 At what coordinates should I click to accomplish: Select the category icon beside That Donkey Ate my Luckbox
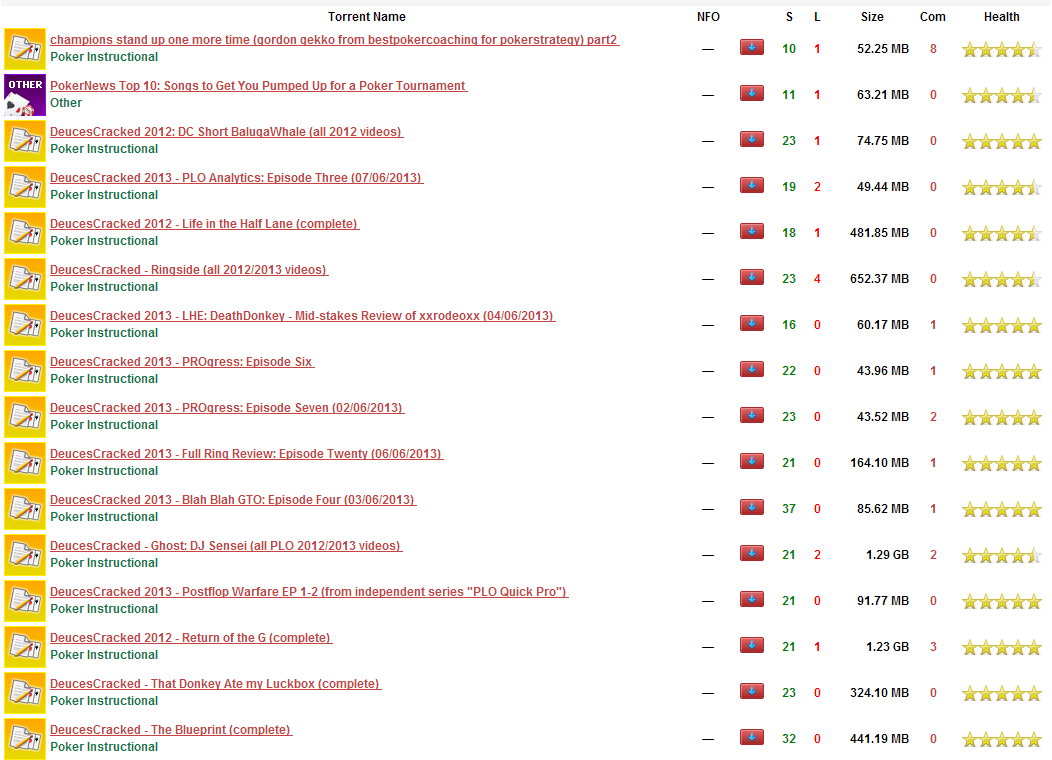(25, 693)
